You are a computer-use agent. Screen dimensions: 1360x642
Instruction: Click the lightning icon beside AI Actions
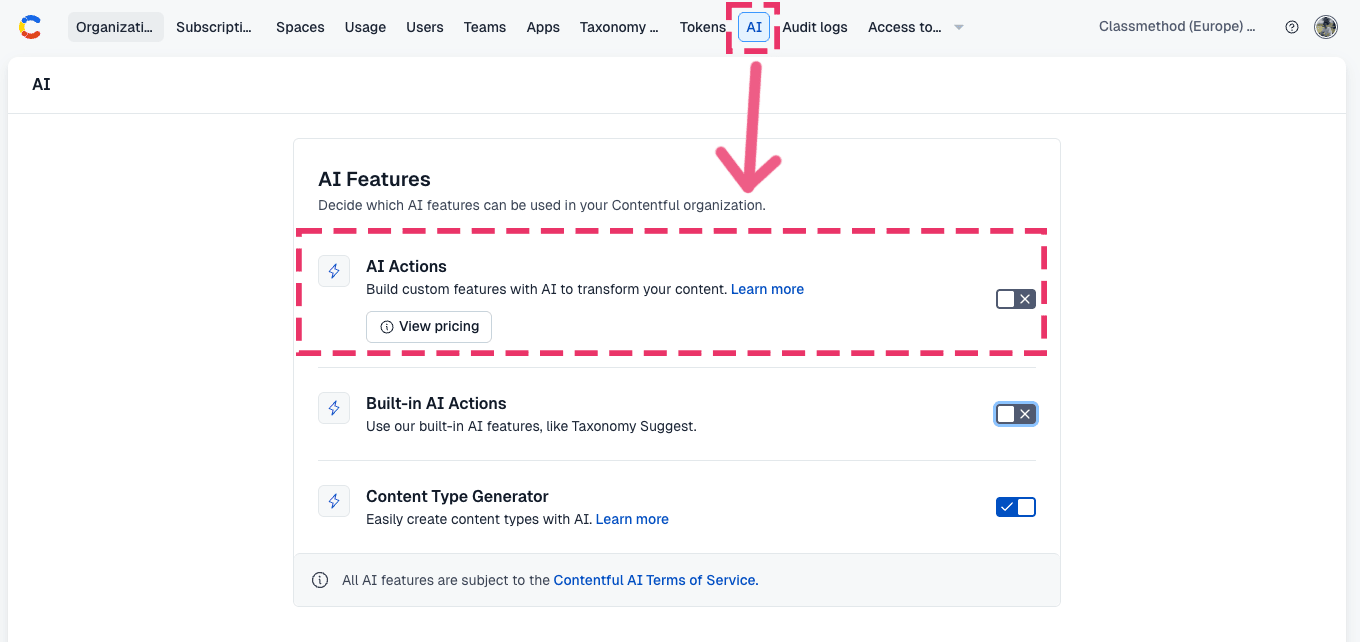pos(334,271)
